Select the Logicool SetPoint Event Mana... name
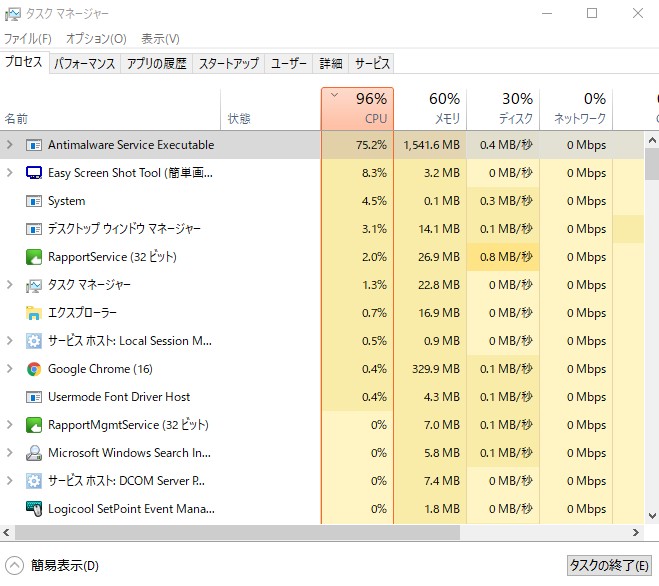Image resolution: width=659 pixels, height=586 pixels. (131, 509)
